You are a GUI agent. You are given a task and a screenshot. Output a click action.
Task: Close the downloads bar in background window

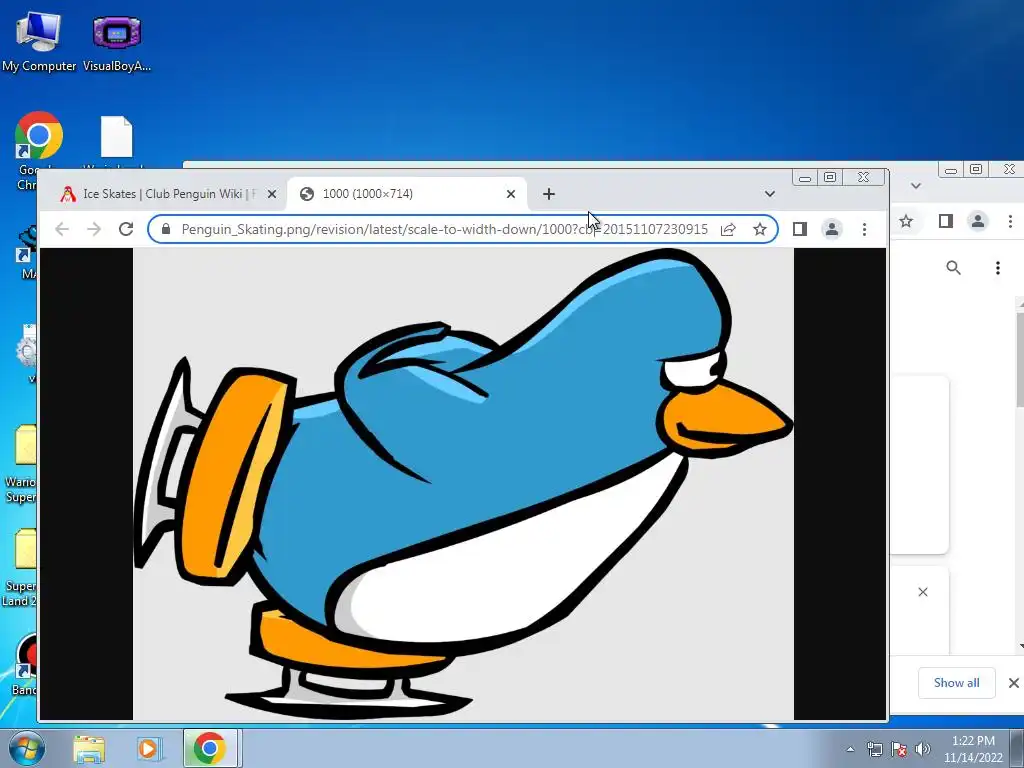(1014, 682)
